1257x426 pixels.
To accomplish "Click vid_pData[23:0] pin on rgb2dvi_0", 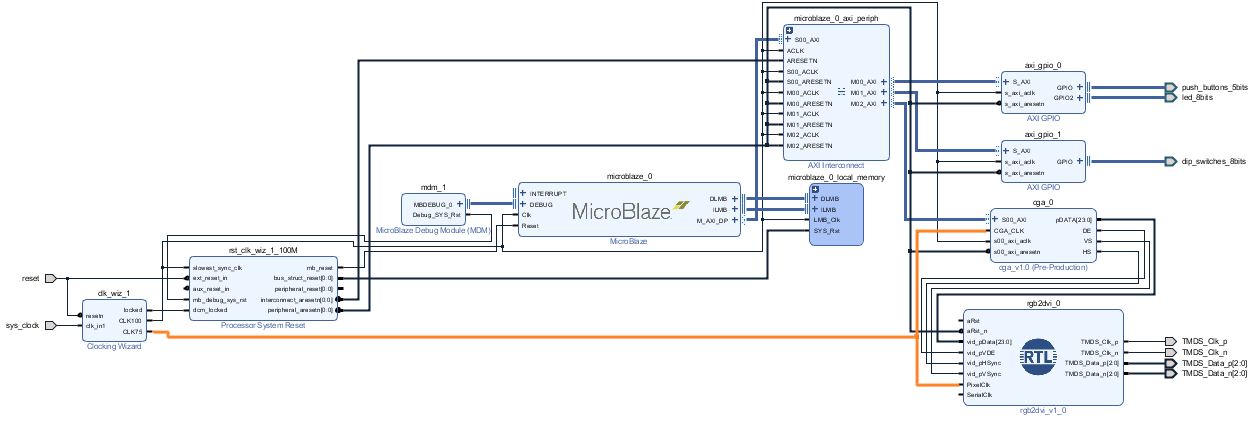I will click(x=989, y=341).
